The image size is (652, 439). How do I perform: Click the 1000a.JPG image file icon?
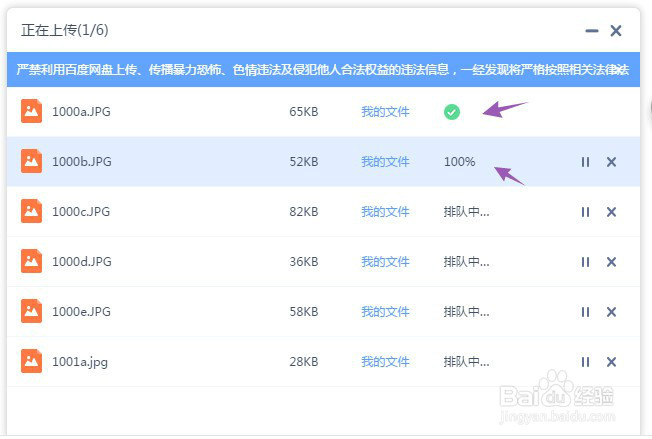32,111
